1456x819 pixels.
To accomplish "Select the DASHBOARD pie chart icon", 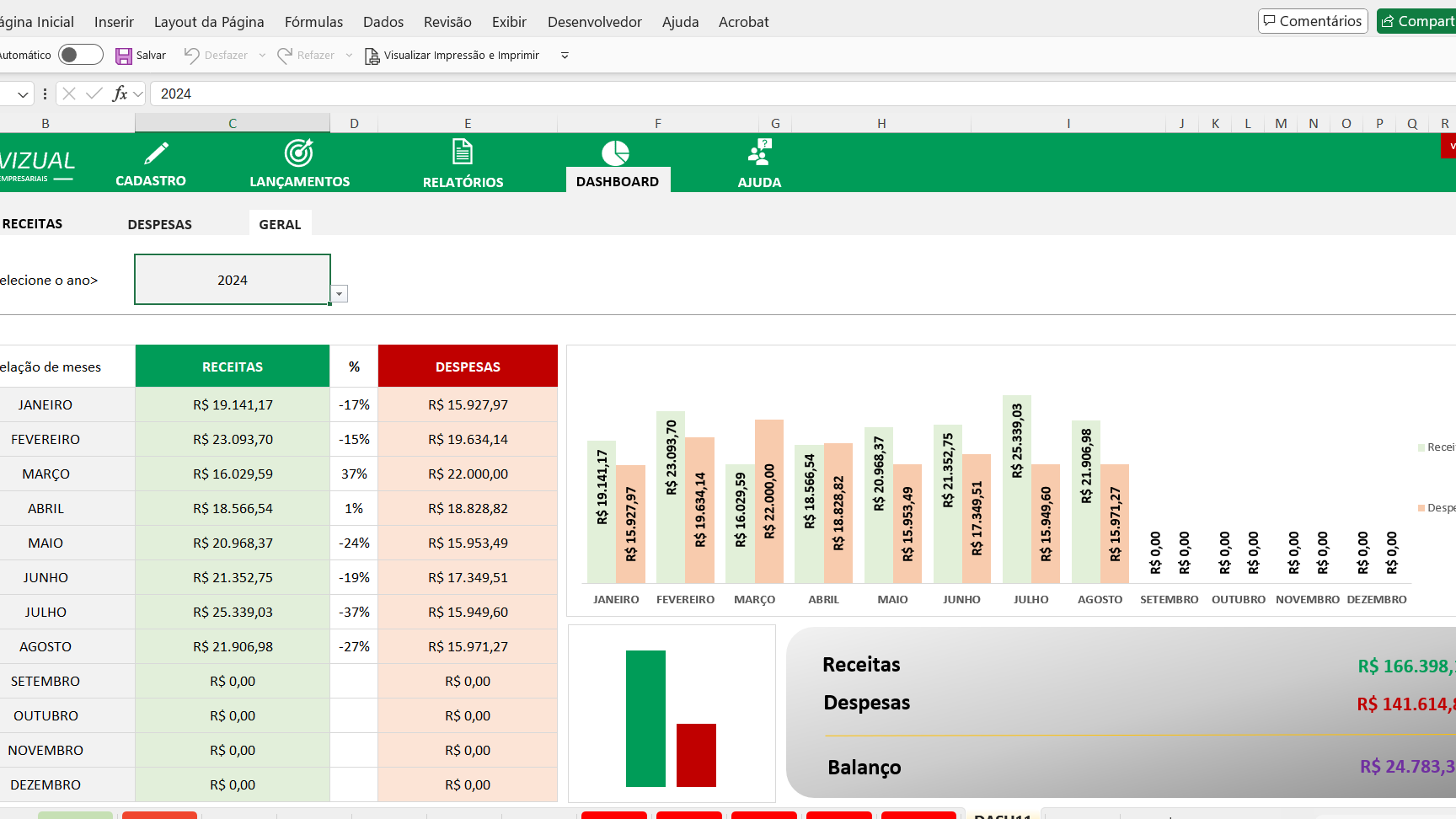I will [616, 153].
